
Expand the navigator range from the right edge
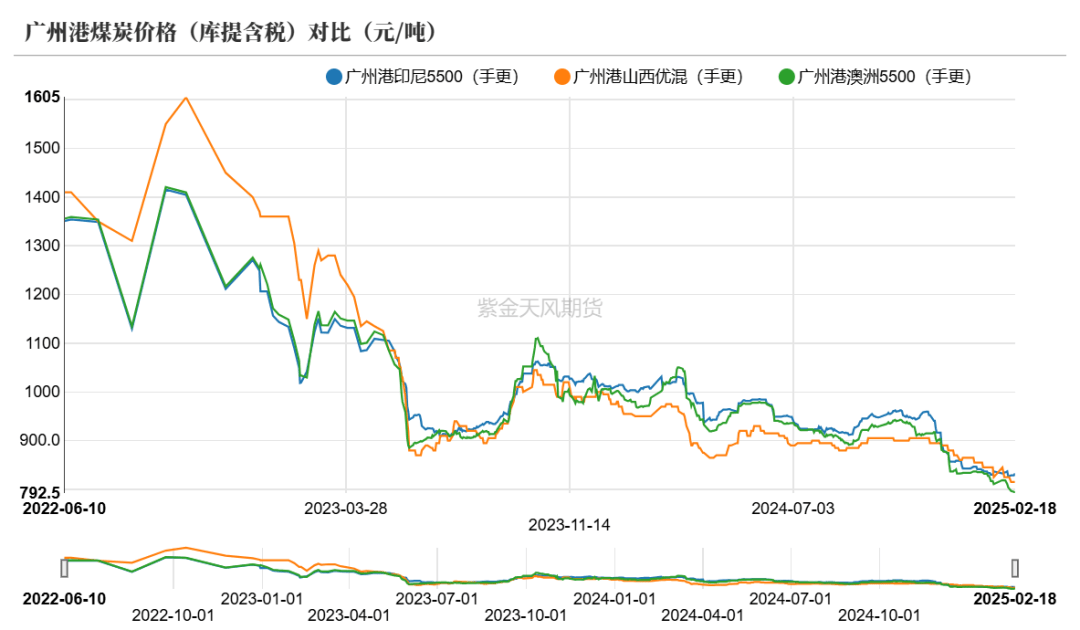pos(1015,567)
